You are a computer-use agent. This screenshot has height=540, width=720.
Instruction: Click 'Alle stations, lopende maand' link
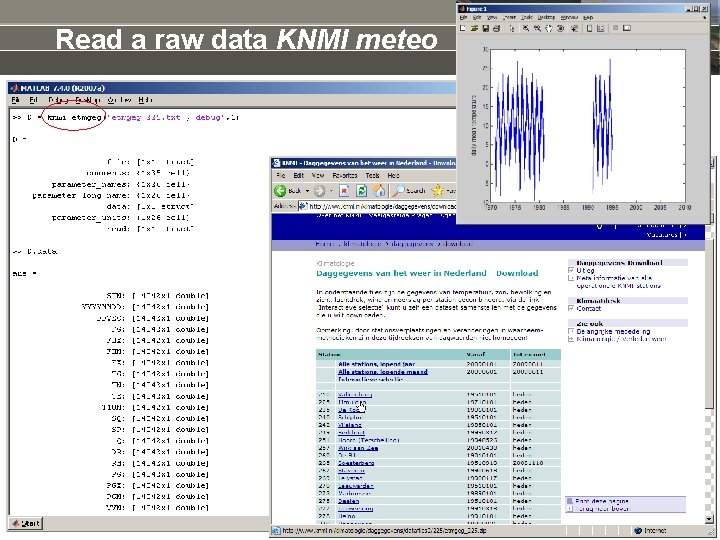[x=382, y=372]
